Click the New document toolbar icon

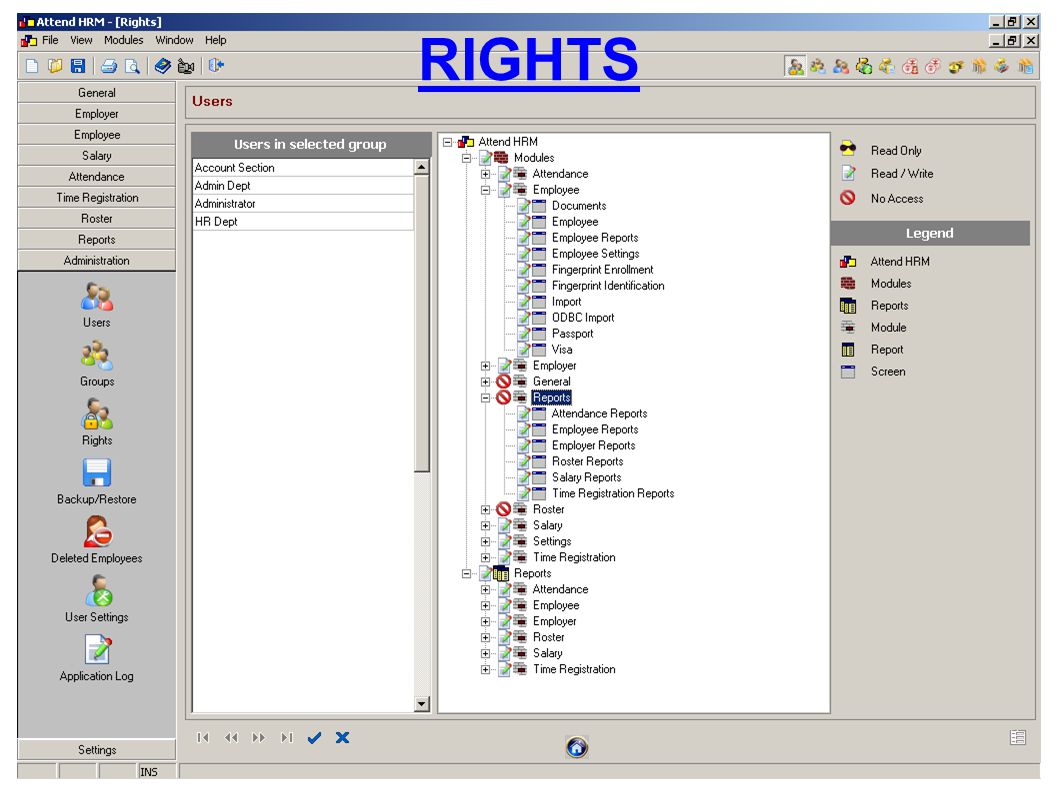(32, 66)
